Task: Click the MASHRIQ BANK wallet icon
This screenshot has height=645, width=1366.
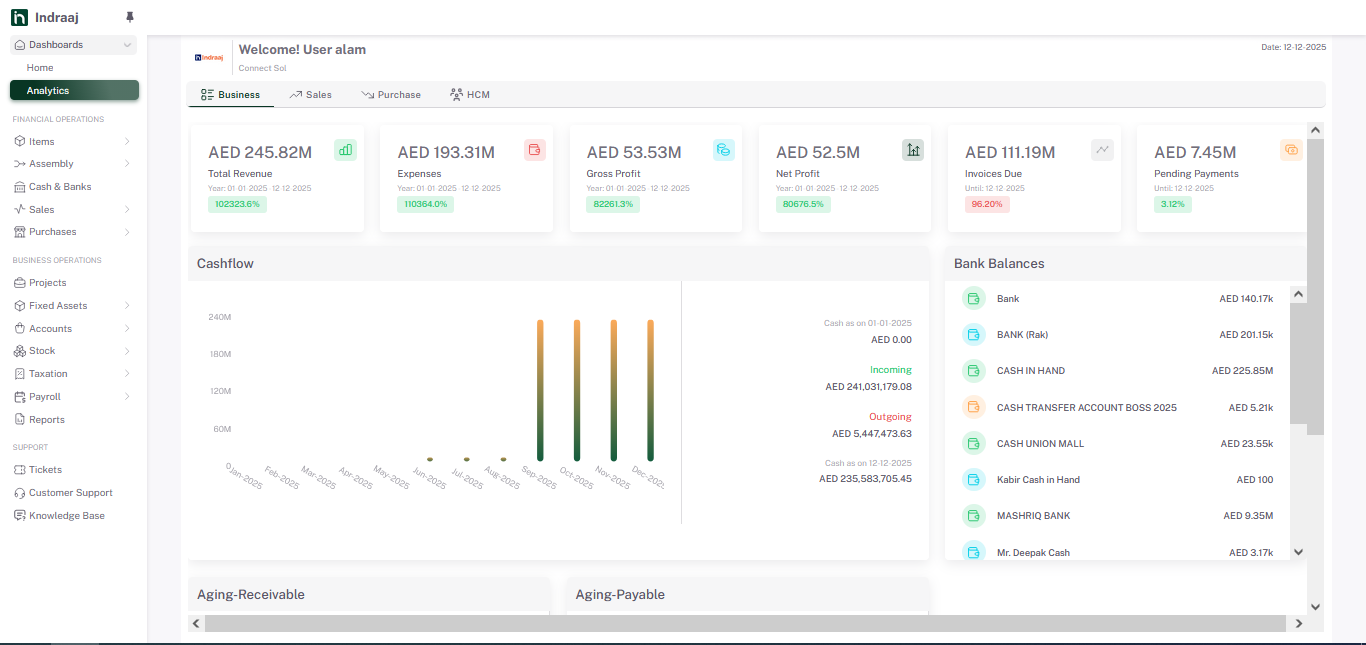Action: (973, 516)
